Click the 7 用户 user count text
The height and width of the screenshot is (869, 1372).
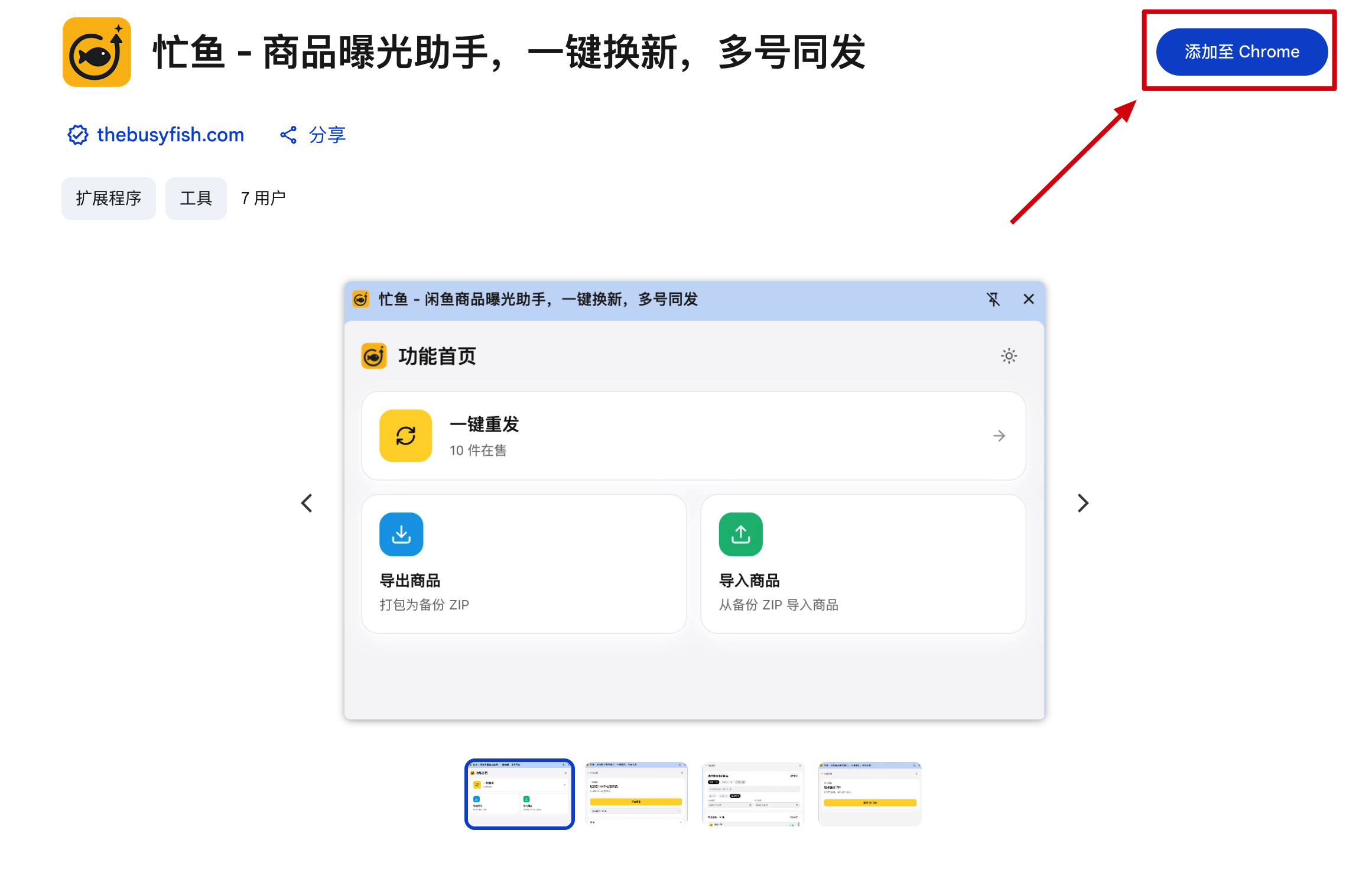click(263, 198)
